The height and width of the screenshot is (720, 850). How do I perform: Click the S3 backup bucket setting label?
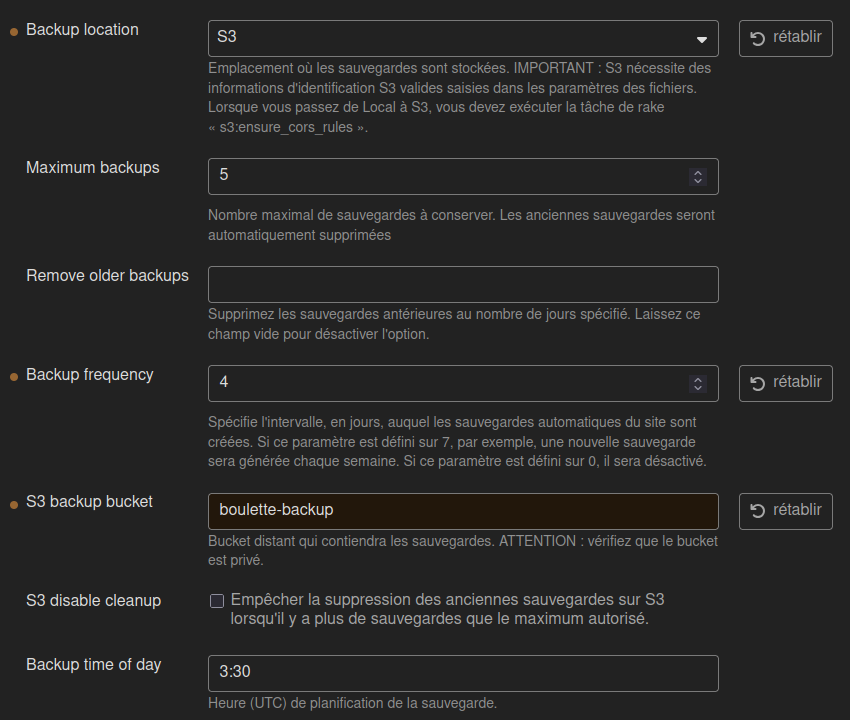coord(89,502)
